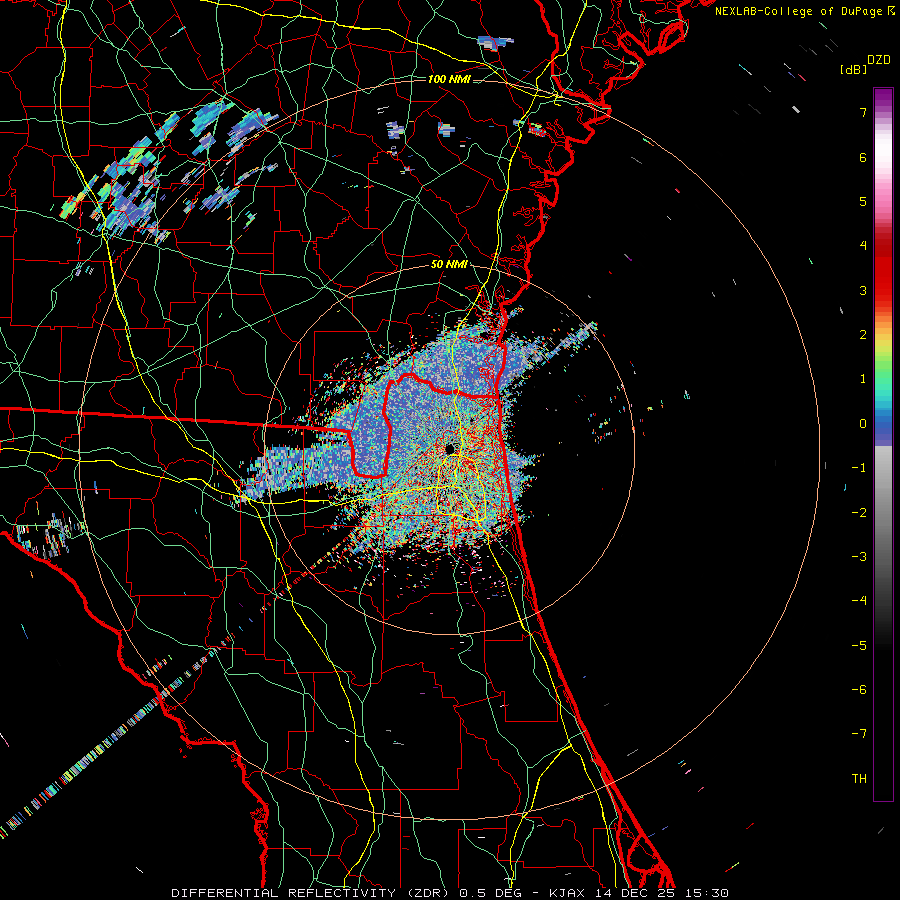The height and width of the screenshot is (900, 900).
Task: Click the purple top of the color bar
Action: [883, 99]
